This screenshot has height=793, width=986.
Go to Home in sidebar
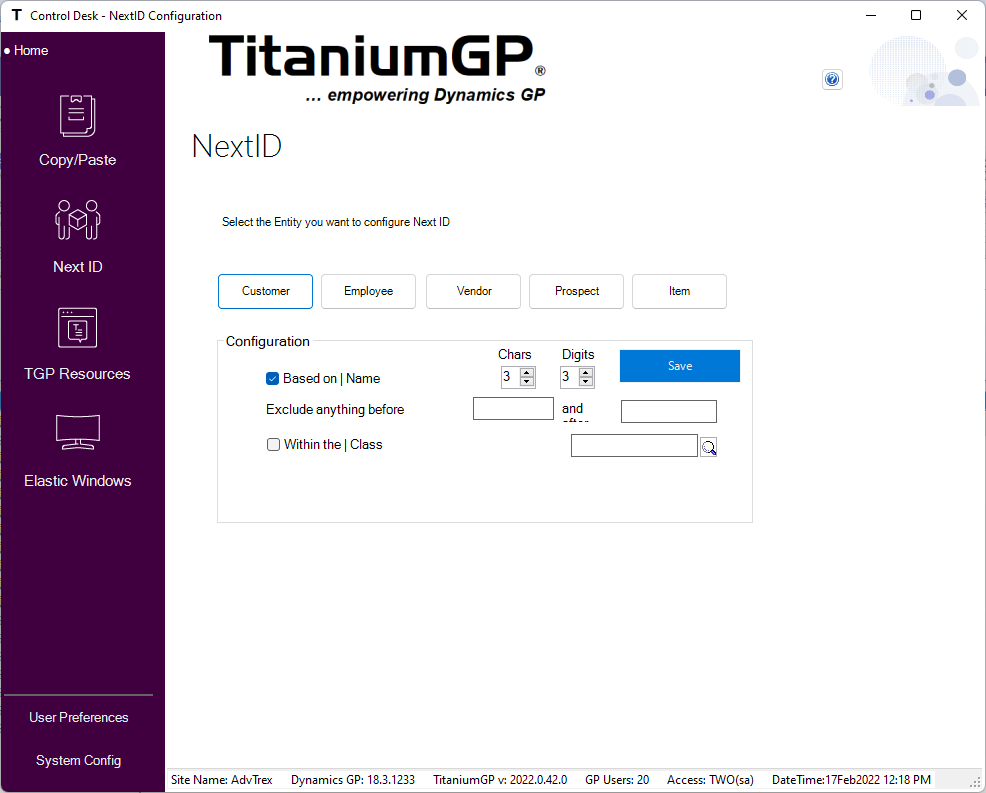coord(31,50)
